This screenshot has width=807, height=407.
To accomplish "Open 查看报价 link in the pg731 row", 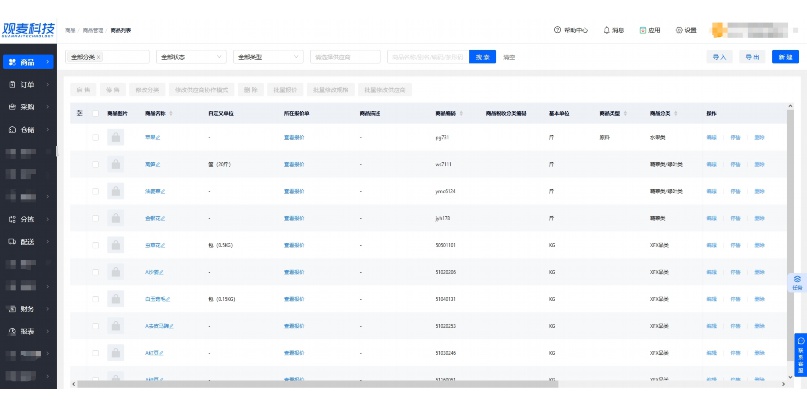I will point(294,137).
